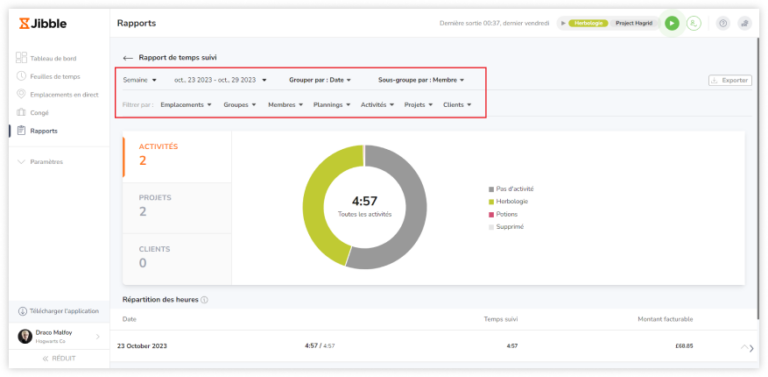768x377 pixels.
Task: Open Sous-groupe par : Membre dropdown
Action: [421, 80]
